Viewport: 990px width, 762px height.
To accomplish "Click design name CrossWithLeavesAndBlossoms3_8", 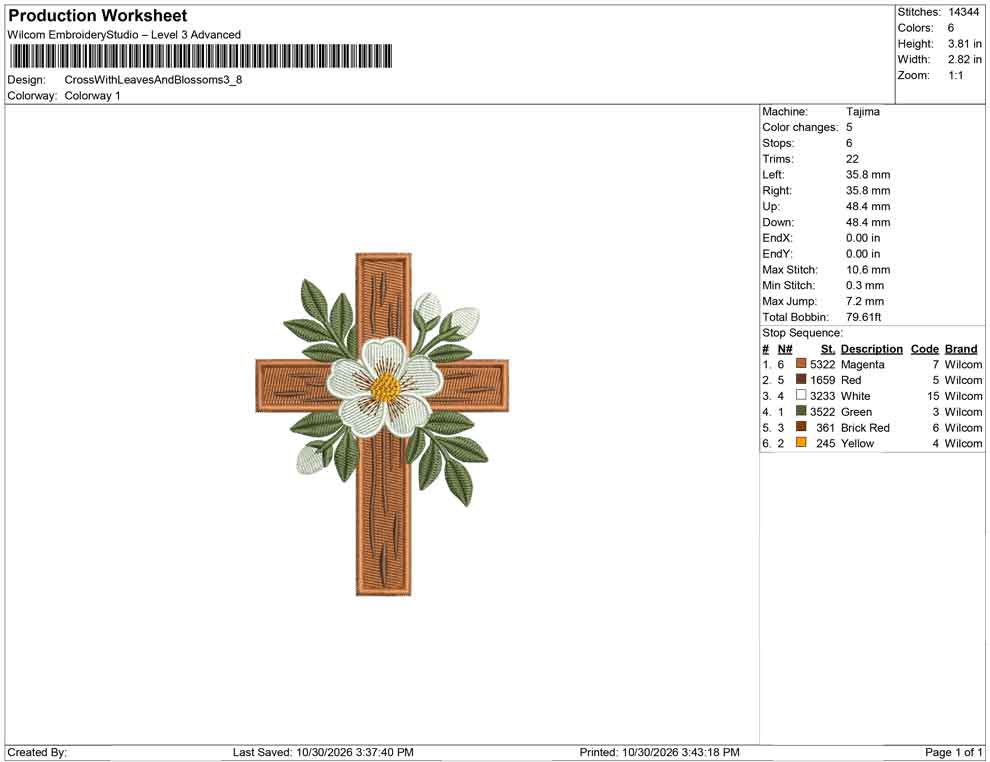I will click(x=153, y=80).
